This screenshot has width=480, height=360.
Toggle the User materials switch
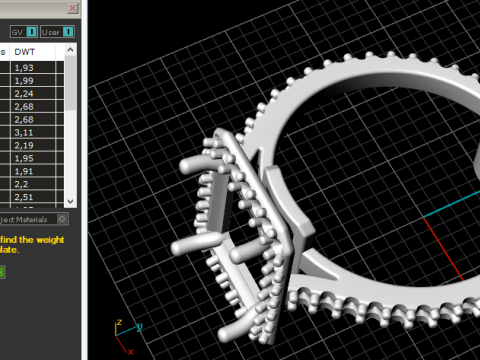click(57, 32)
